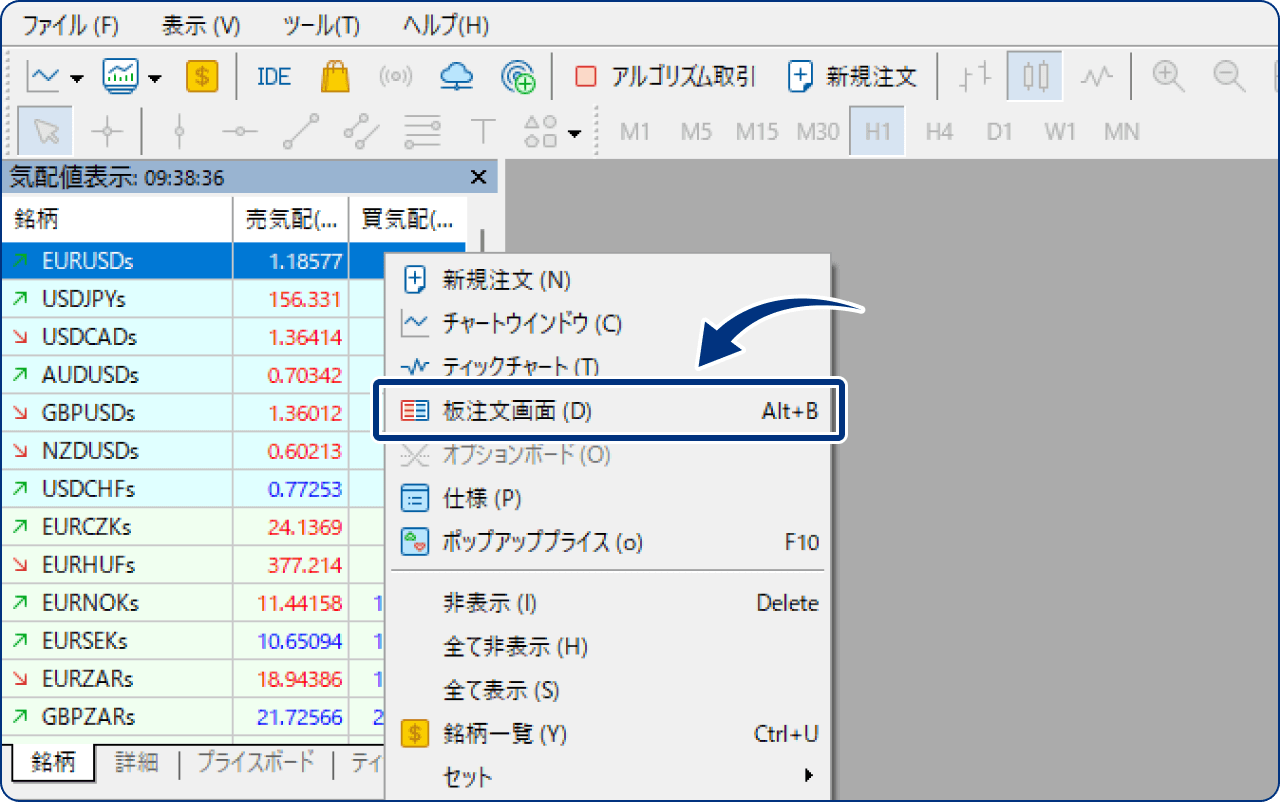
Task: Open the Signals panel icon
Action: [x=394, y=76]
